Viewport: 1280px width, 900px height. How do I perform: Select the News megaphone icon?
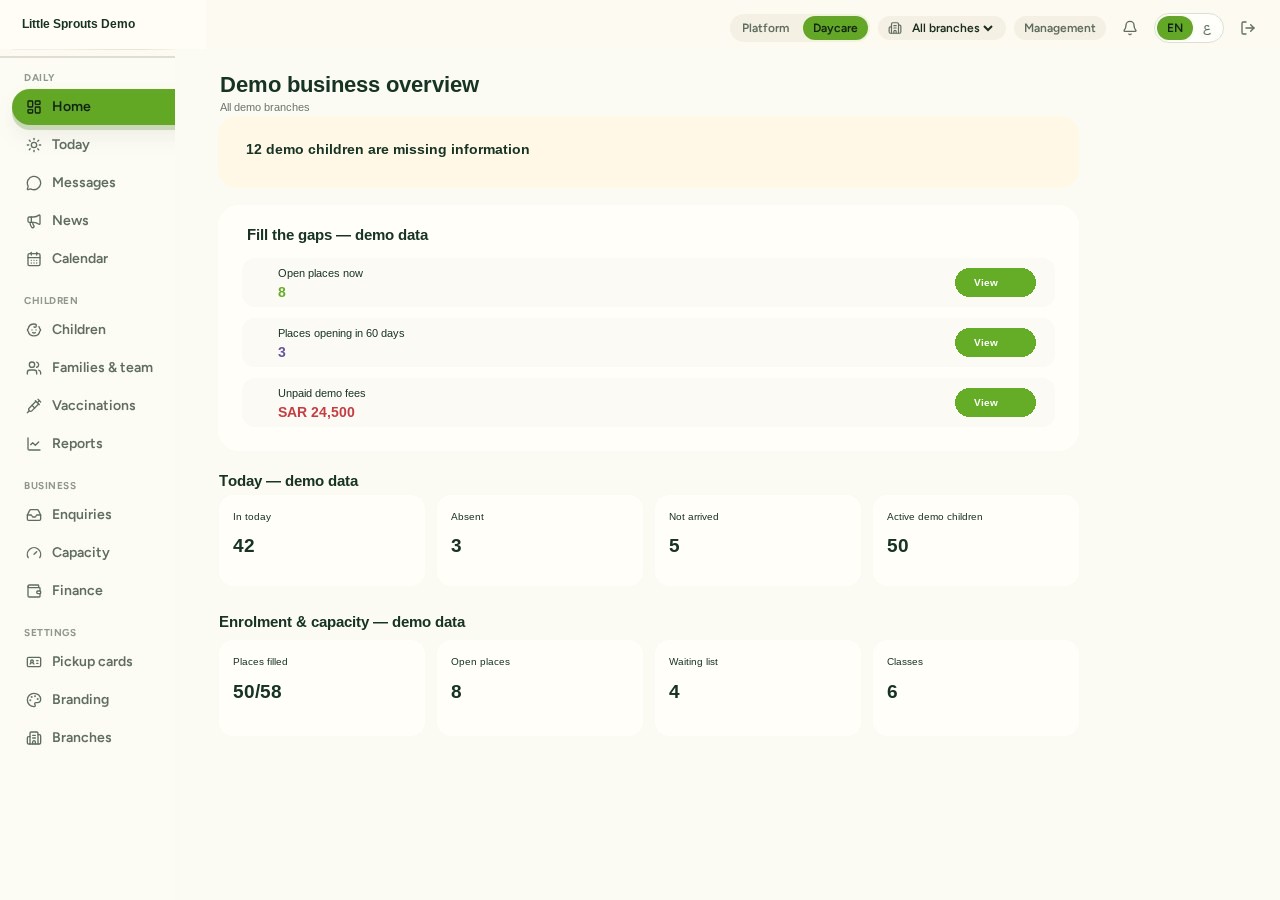point(34,221)
